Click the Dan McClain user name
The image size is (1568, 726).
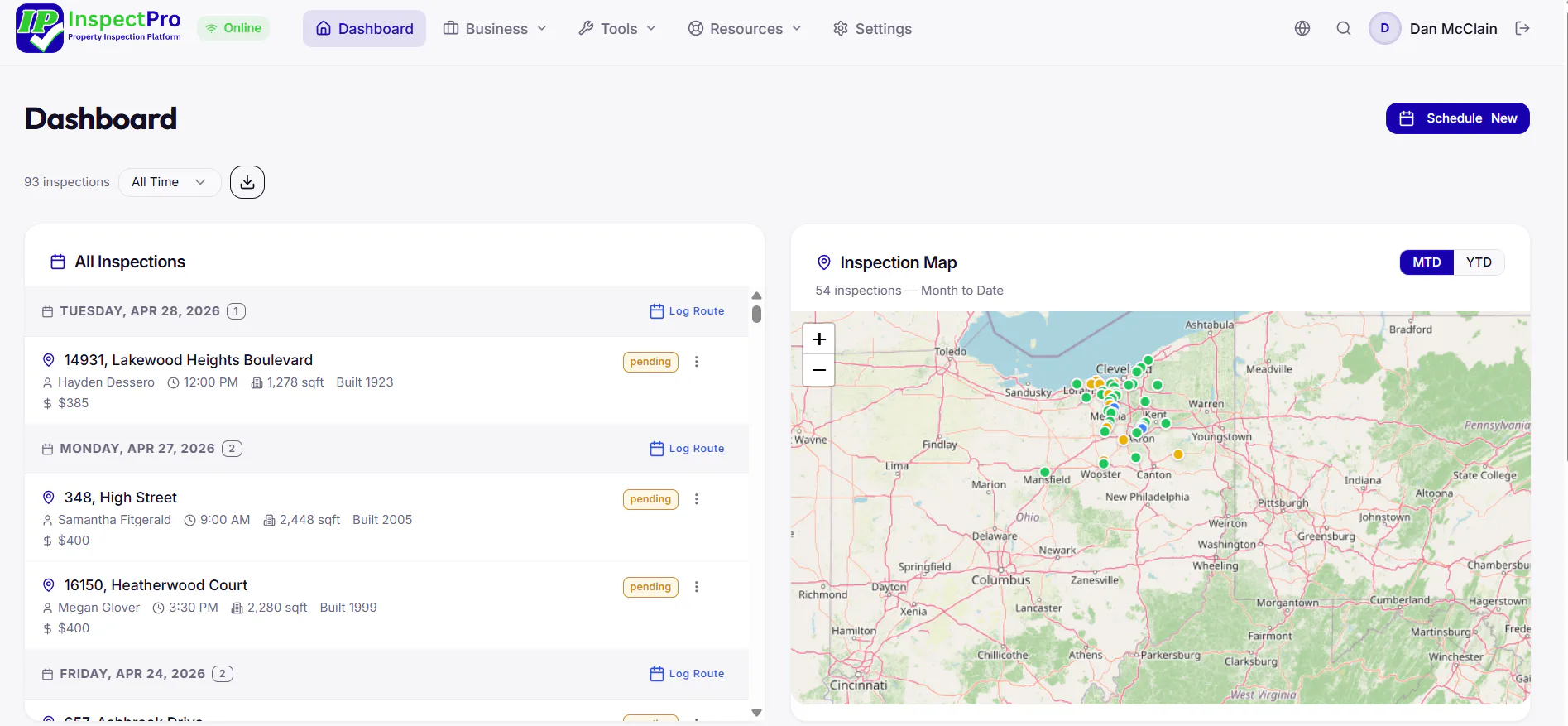click(x=1453, y=28)
